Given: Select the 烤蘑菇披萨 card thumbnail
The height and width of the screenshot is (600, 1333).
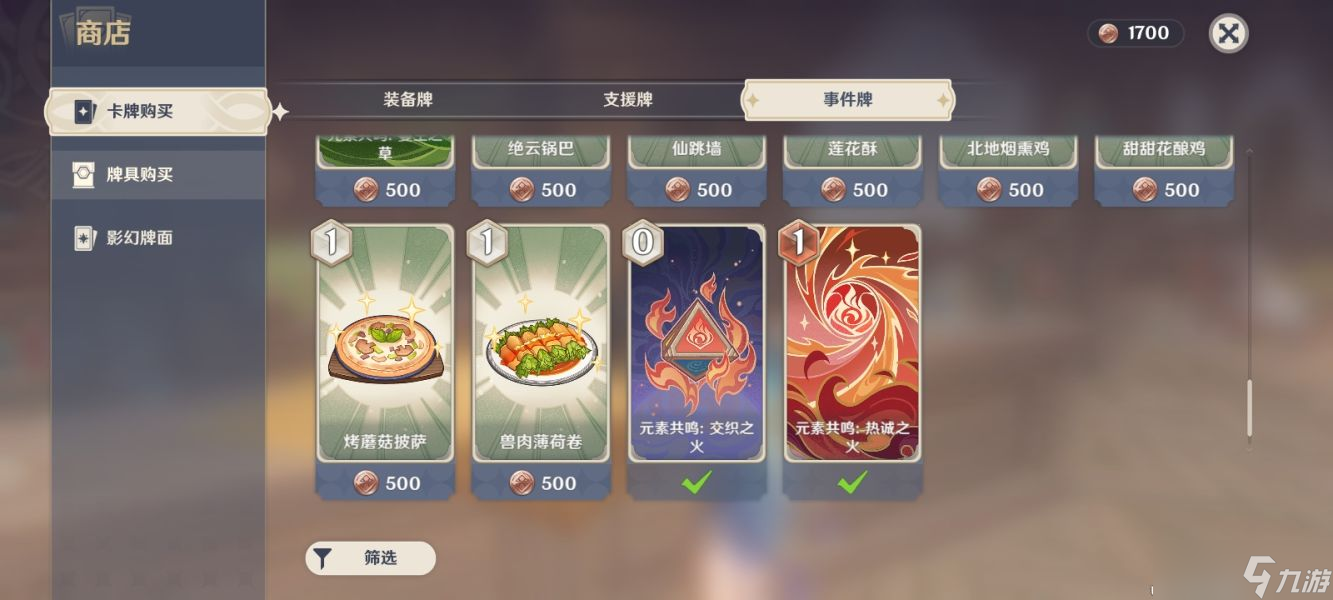Looking at the screenshot, I should pyautogui.click(x=385, y=343).
